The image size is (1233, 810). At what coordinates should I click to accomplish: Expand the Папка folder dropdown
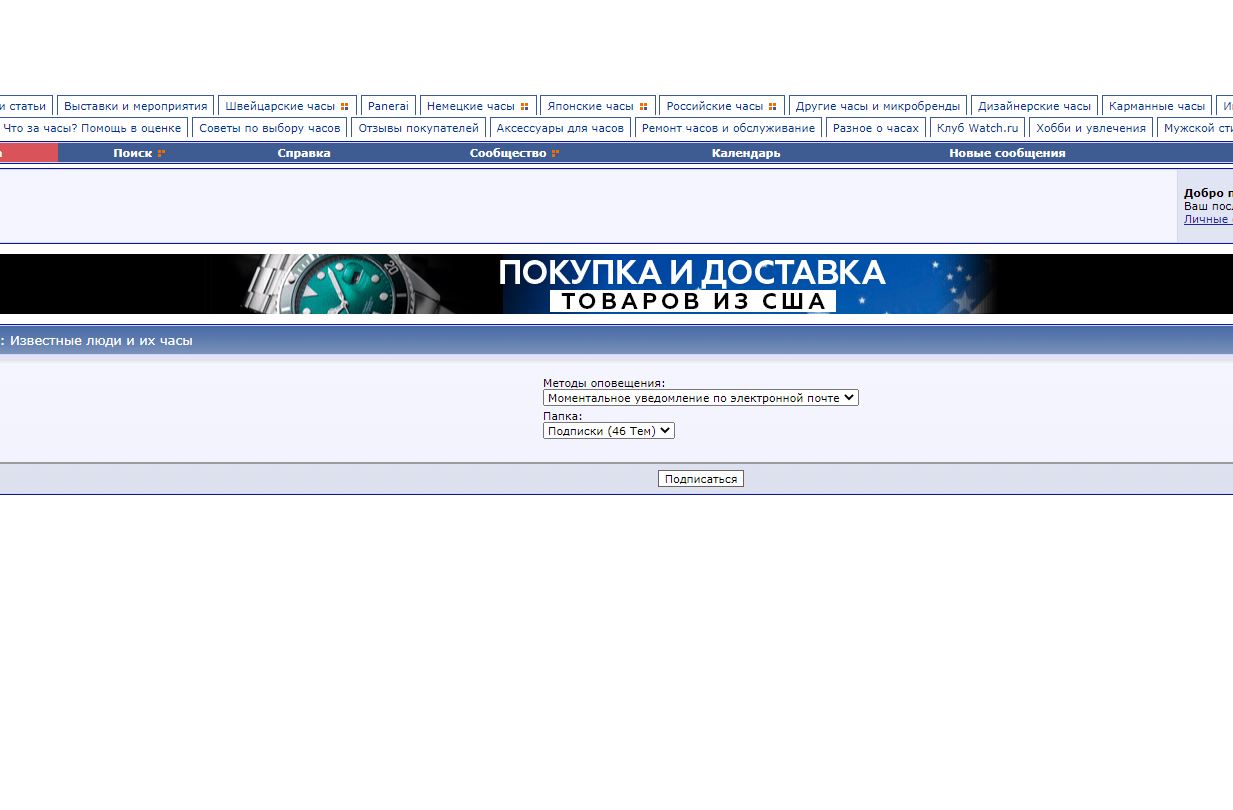608,431
